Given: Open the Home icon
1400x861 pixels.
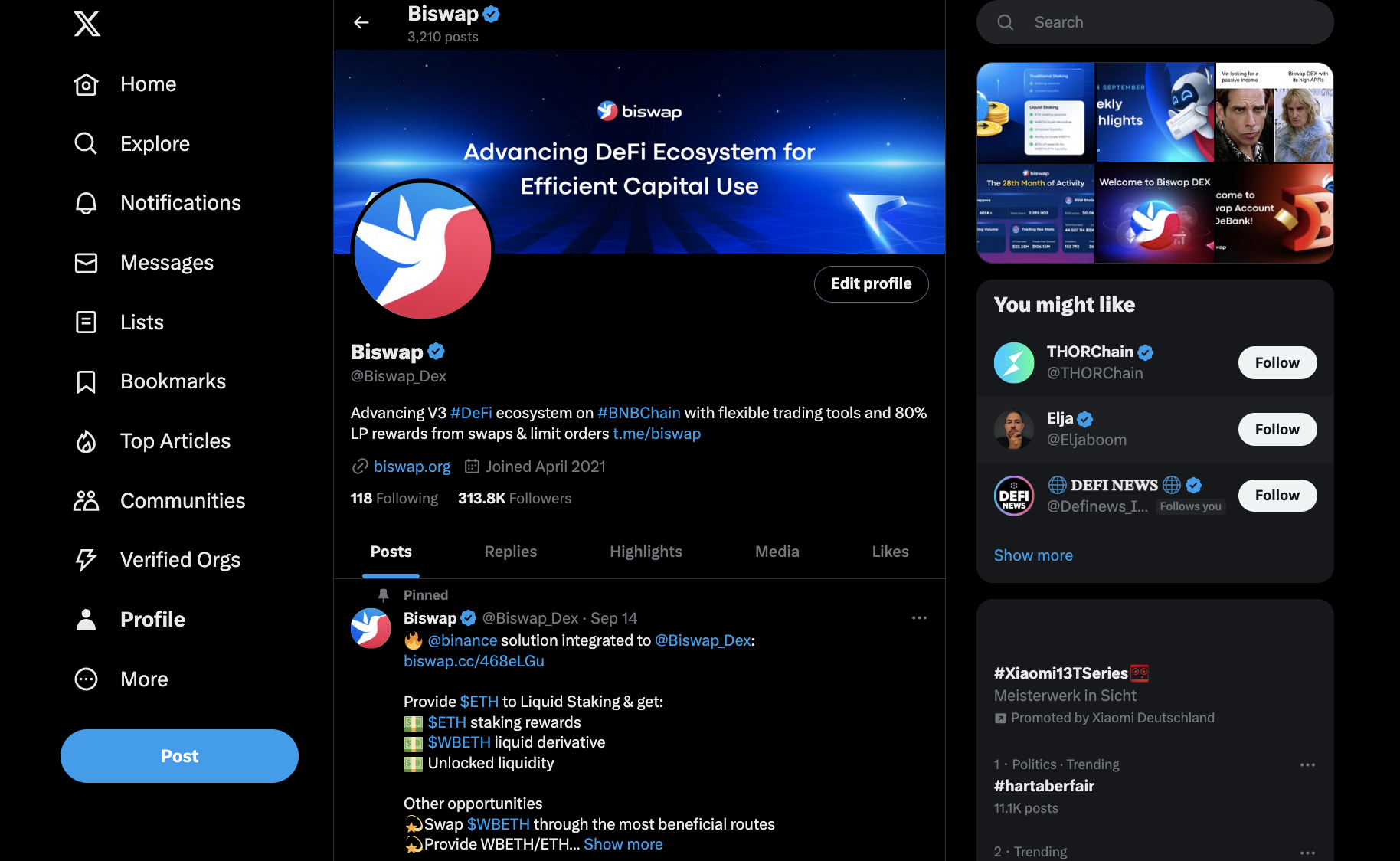Looking at the screenshot, I should 86,84.
